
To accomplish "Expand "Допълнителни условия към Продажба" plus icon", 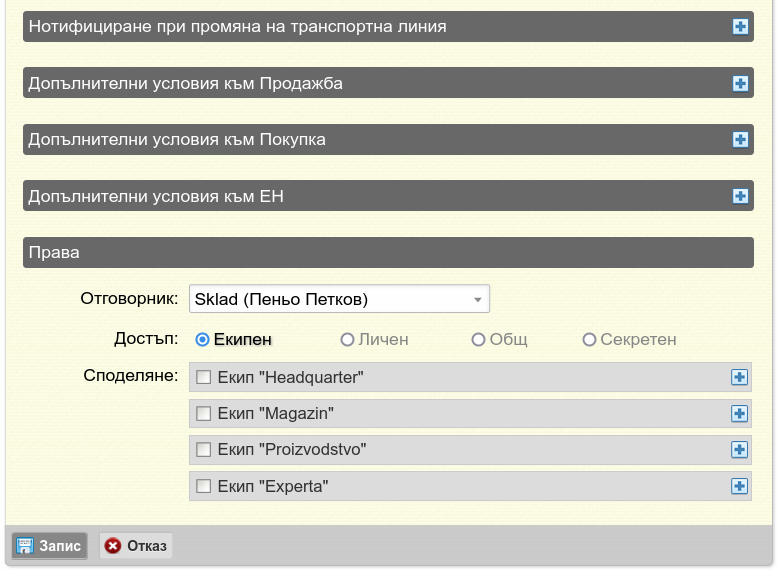I will 740,83.
